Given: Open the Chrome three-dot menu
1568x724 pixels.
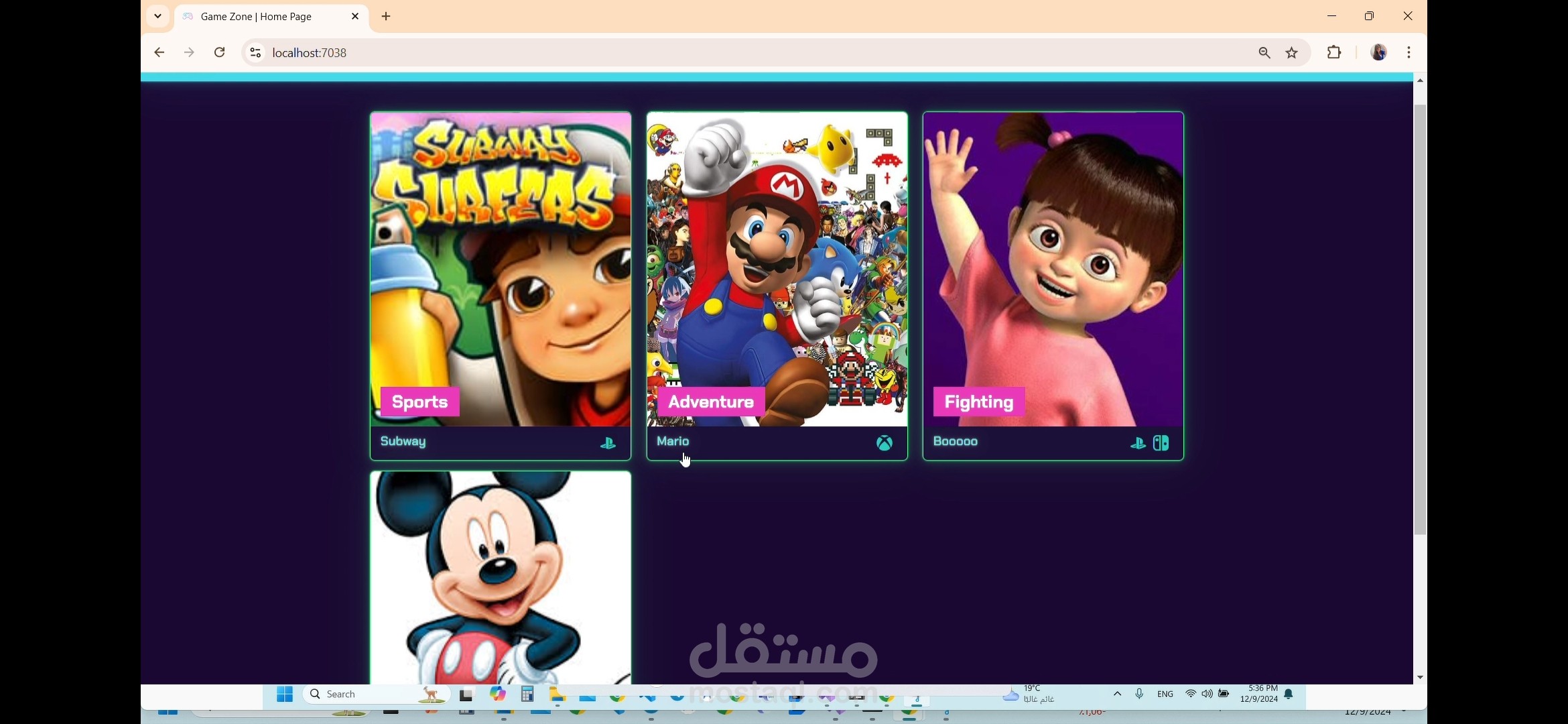Looking at the screenshot, I should coord(1409,52).
